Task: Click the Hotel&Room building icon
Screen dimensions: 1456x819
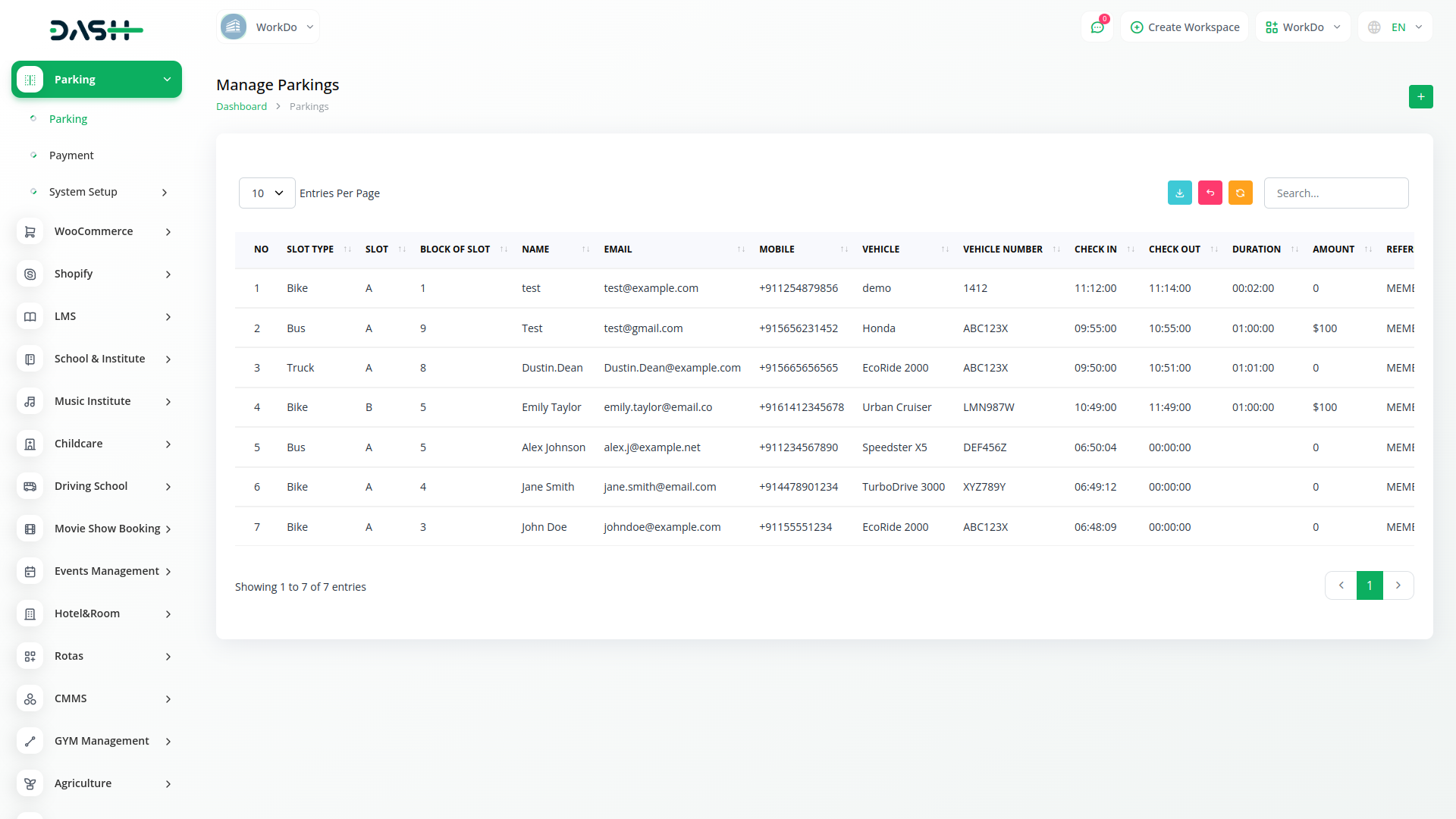Action: 30,614
